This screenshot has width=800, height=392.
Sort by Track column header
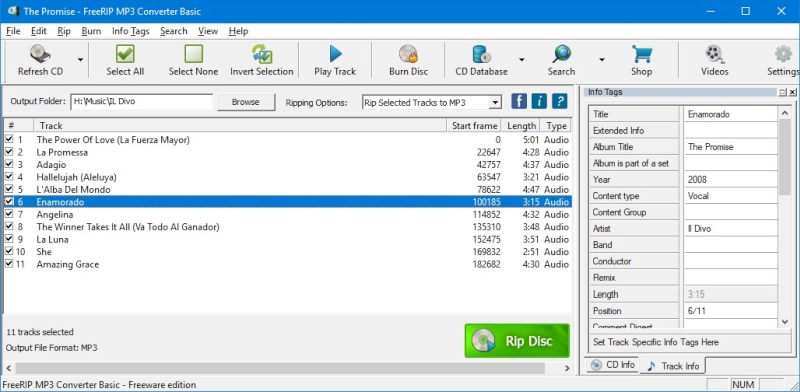tap(240, 126)
